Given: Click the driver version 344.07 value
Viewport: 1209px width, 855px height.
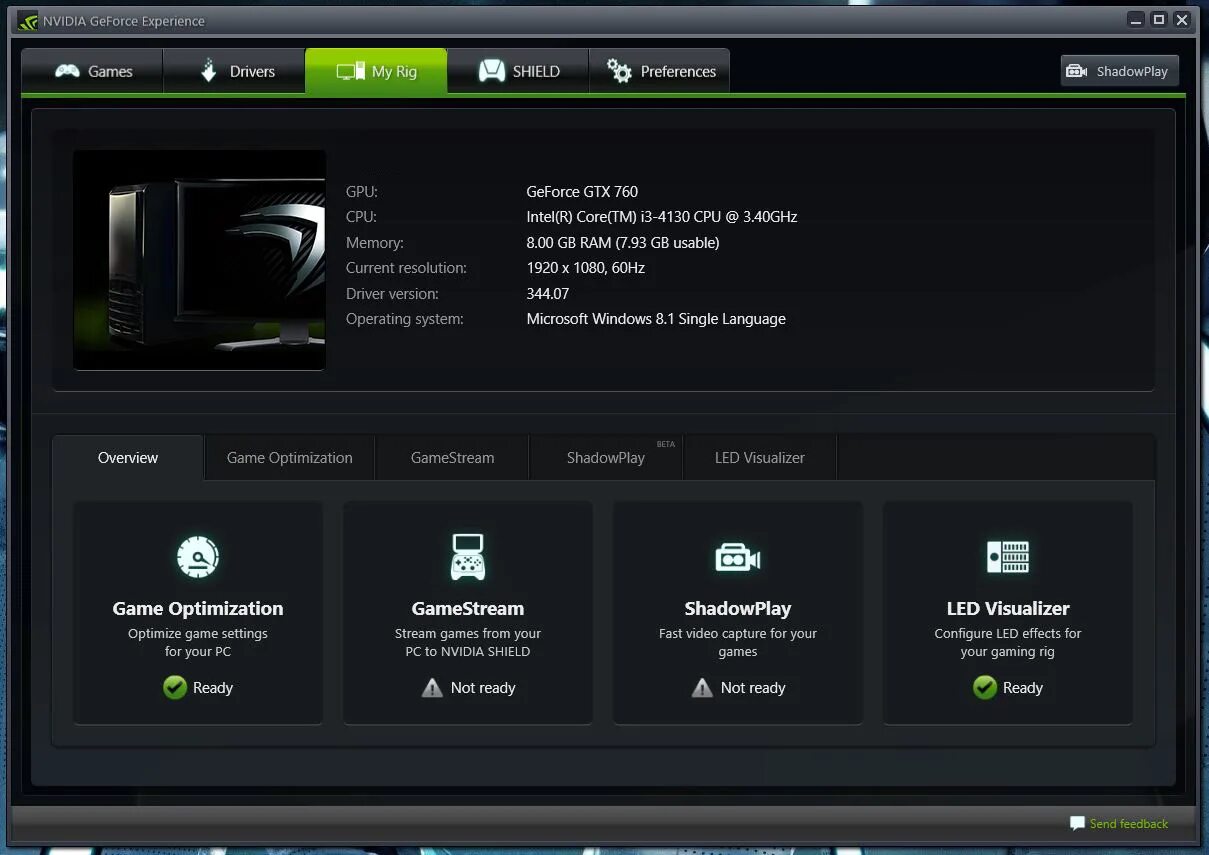Looking at the screenshot, I should pos(548,293).
